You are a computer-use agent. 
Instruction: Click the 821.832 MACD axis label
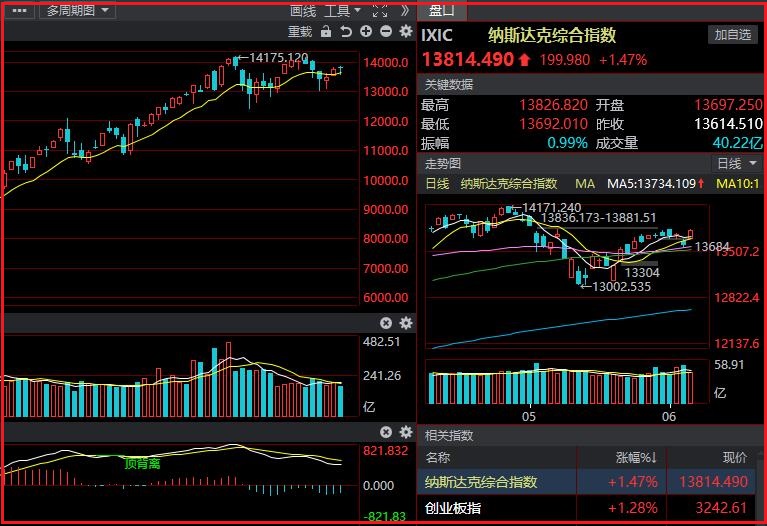click(x=385, y=451)
